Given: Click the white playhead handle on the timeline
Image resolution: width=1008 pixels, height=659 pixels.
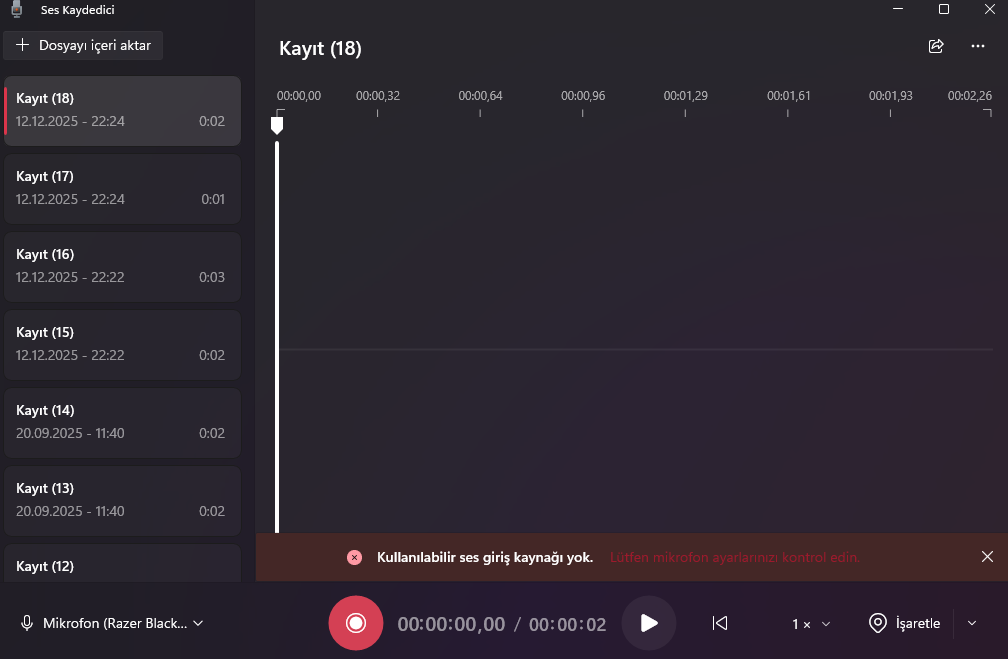Looking at the screenshot, I should coord(277,125).
